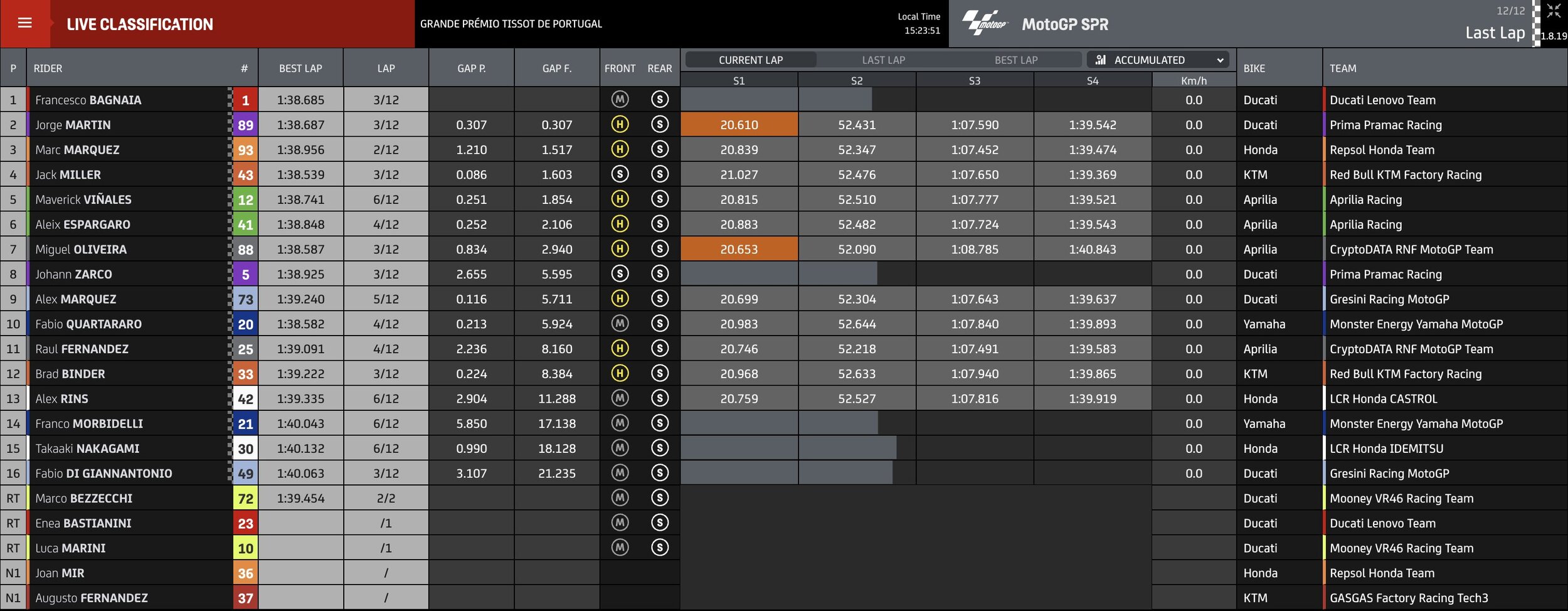Click the GAP P. column header
The height and width of the screenshot is (611, 1568).
(471, 68)
